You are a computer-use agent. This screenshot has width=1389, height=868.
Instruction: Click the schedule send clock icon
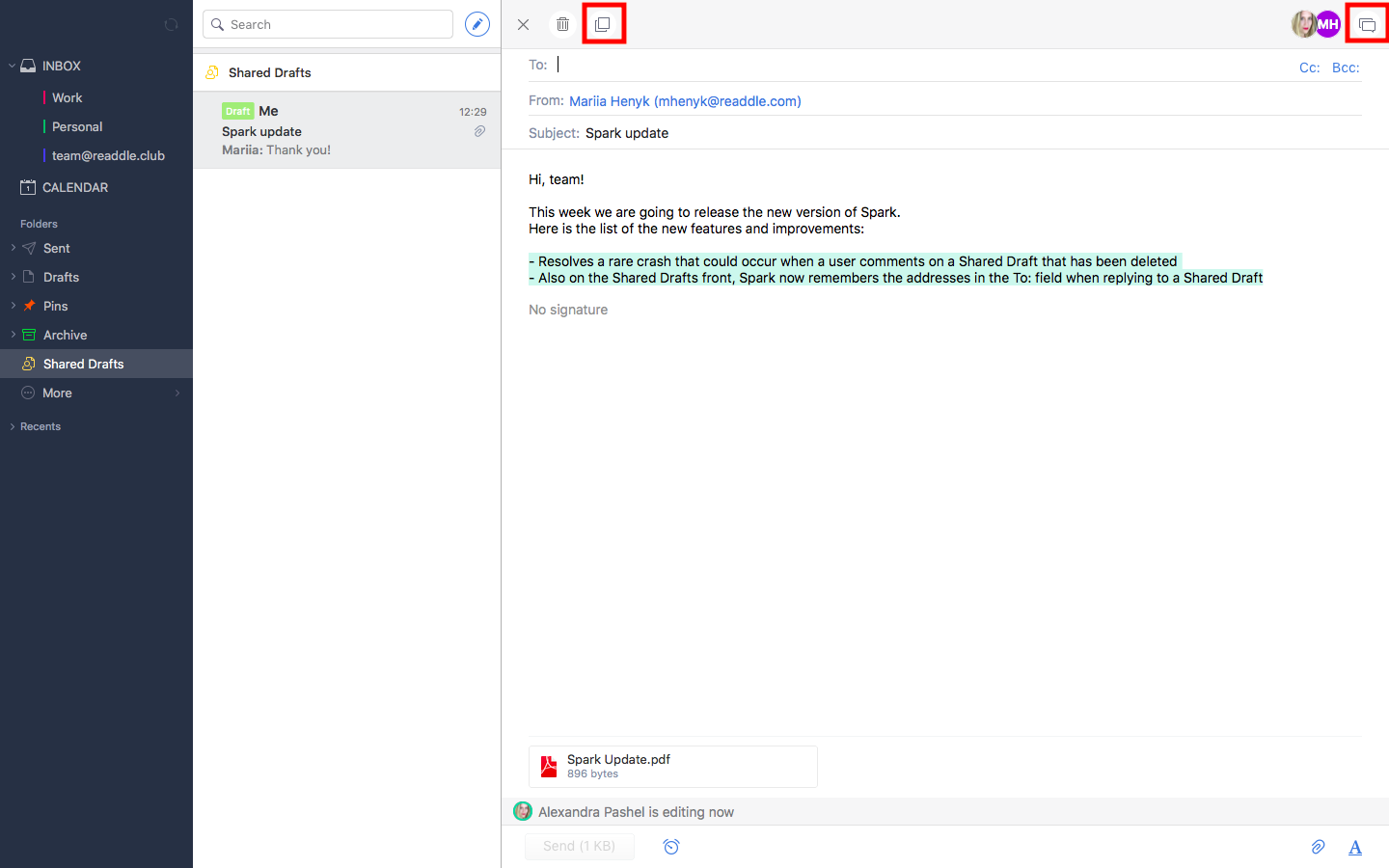671,846
